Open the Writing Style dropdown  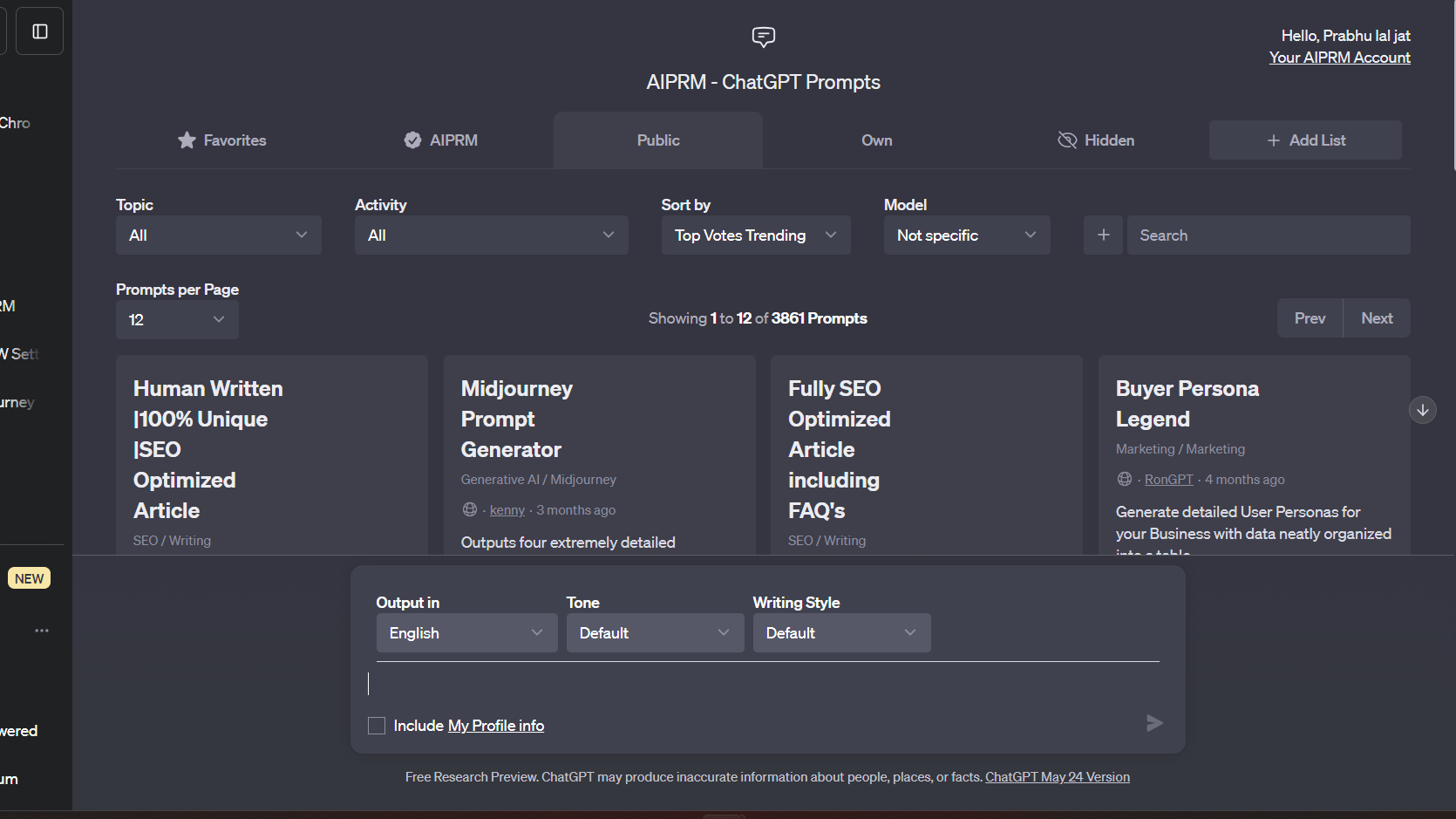841,633
